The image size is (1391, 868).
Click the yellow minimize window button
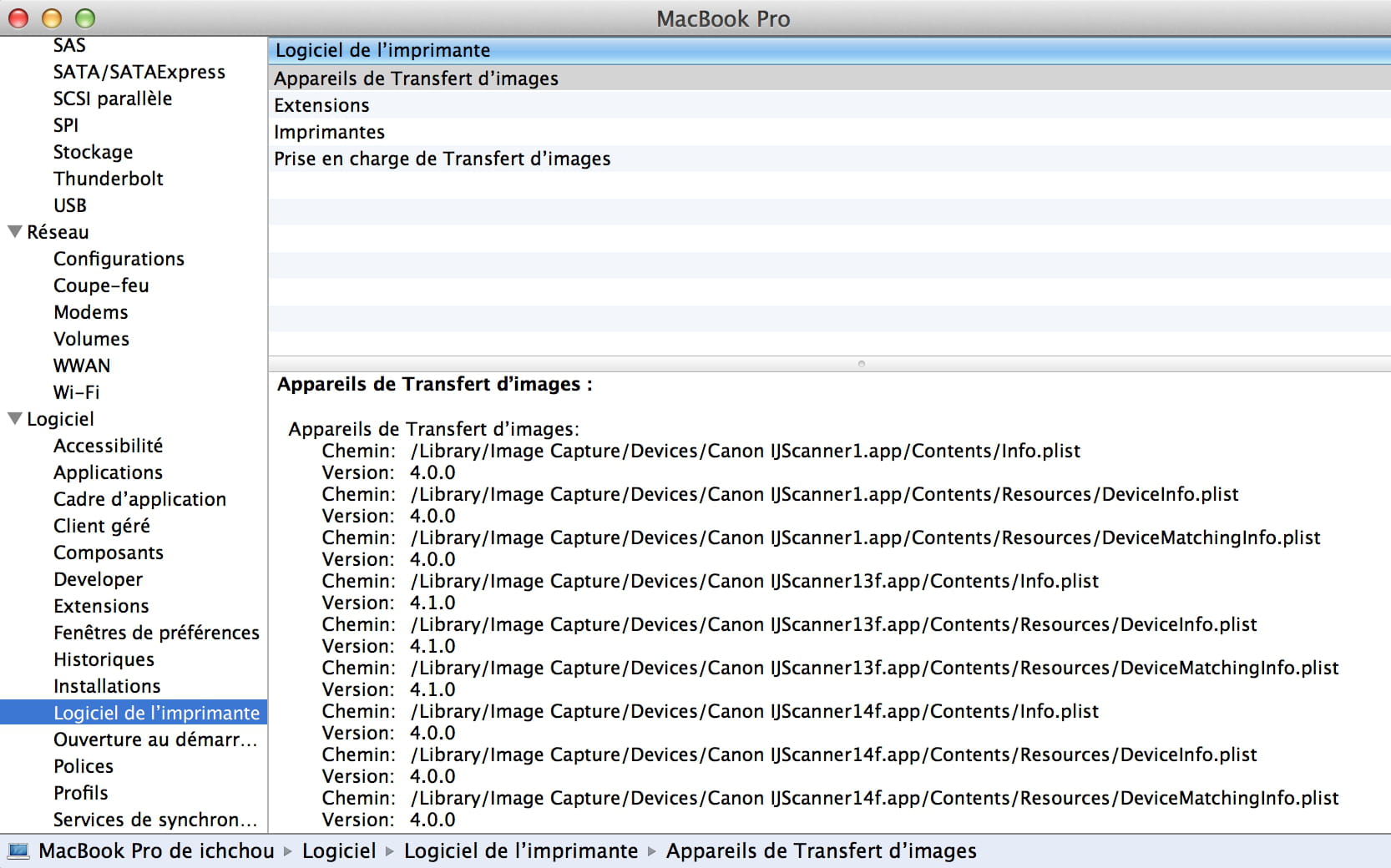click(52, 18)
